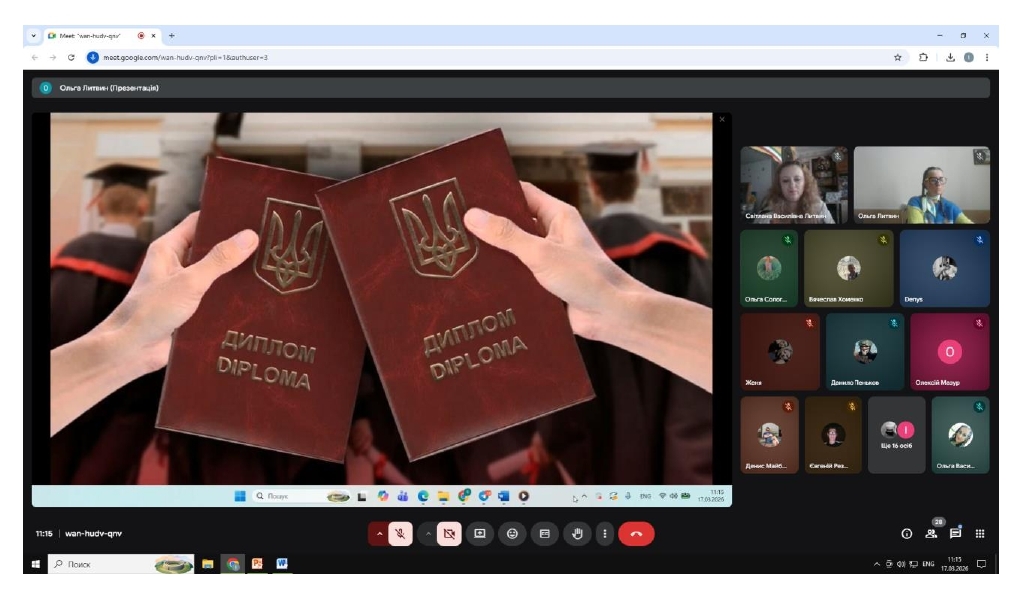Open PowerPoint from the taskbar
This screenshot has height=595, width=1018.
pyautogui.click(x=257, y=564)
